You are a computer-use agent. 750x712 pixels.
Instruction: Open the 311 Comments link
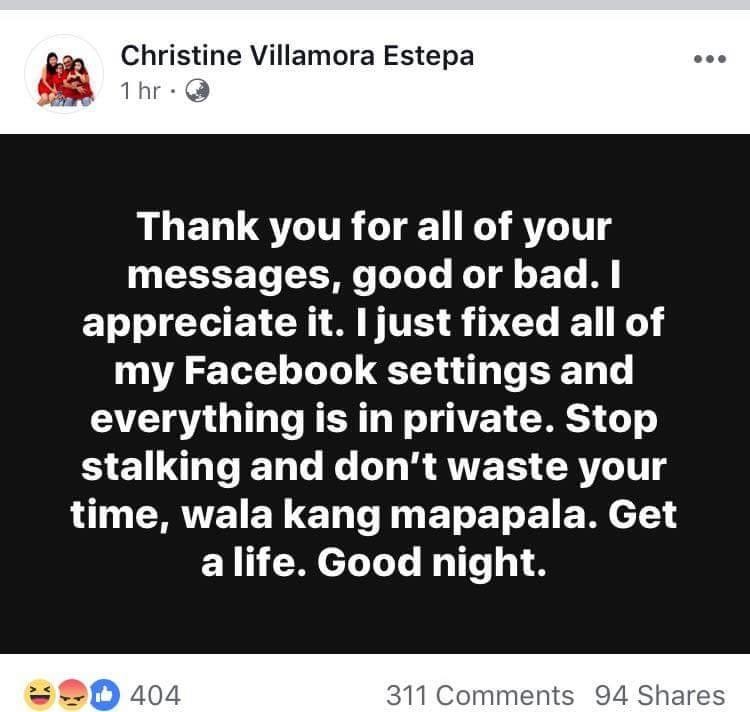click(x=479, y=695)
